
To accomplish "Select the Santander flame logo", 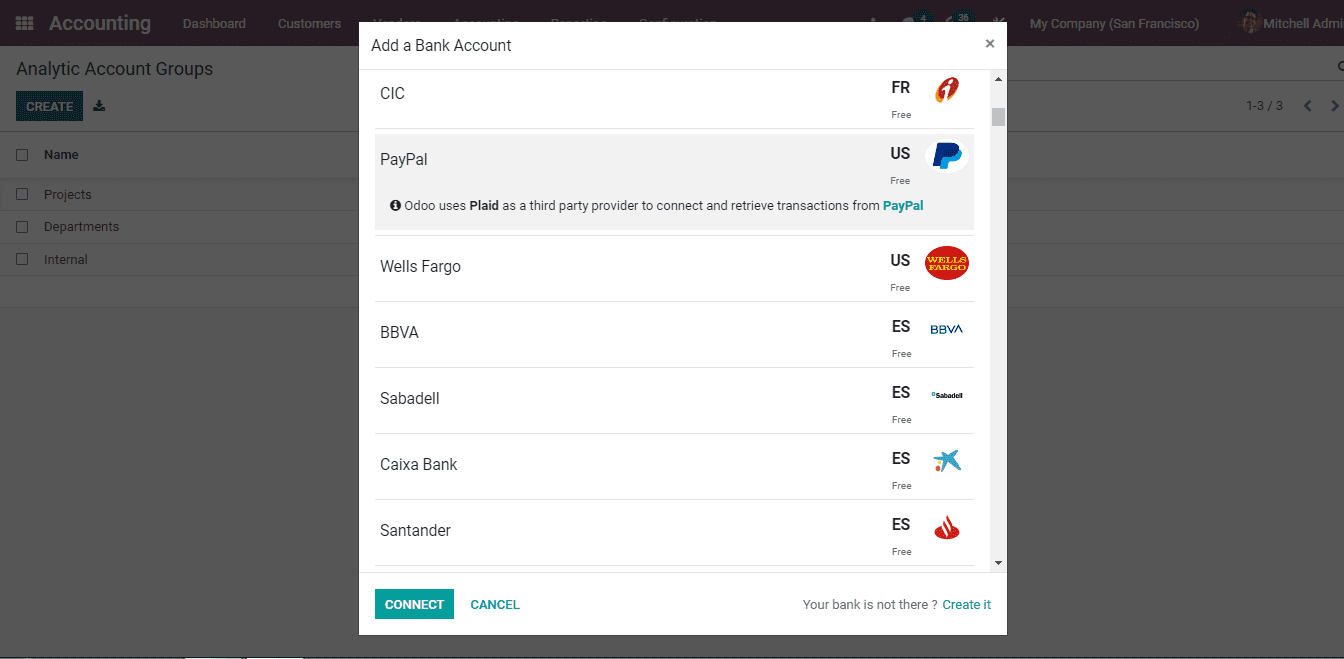I will [946, 527].
